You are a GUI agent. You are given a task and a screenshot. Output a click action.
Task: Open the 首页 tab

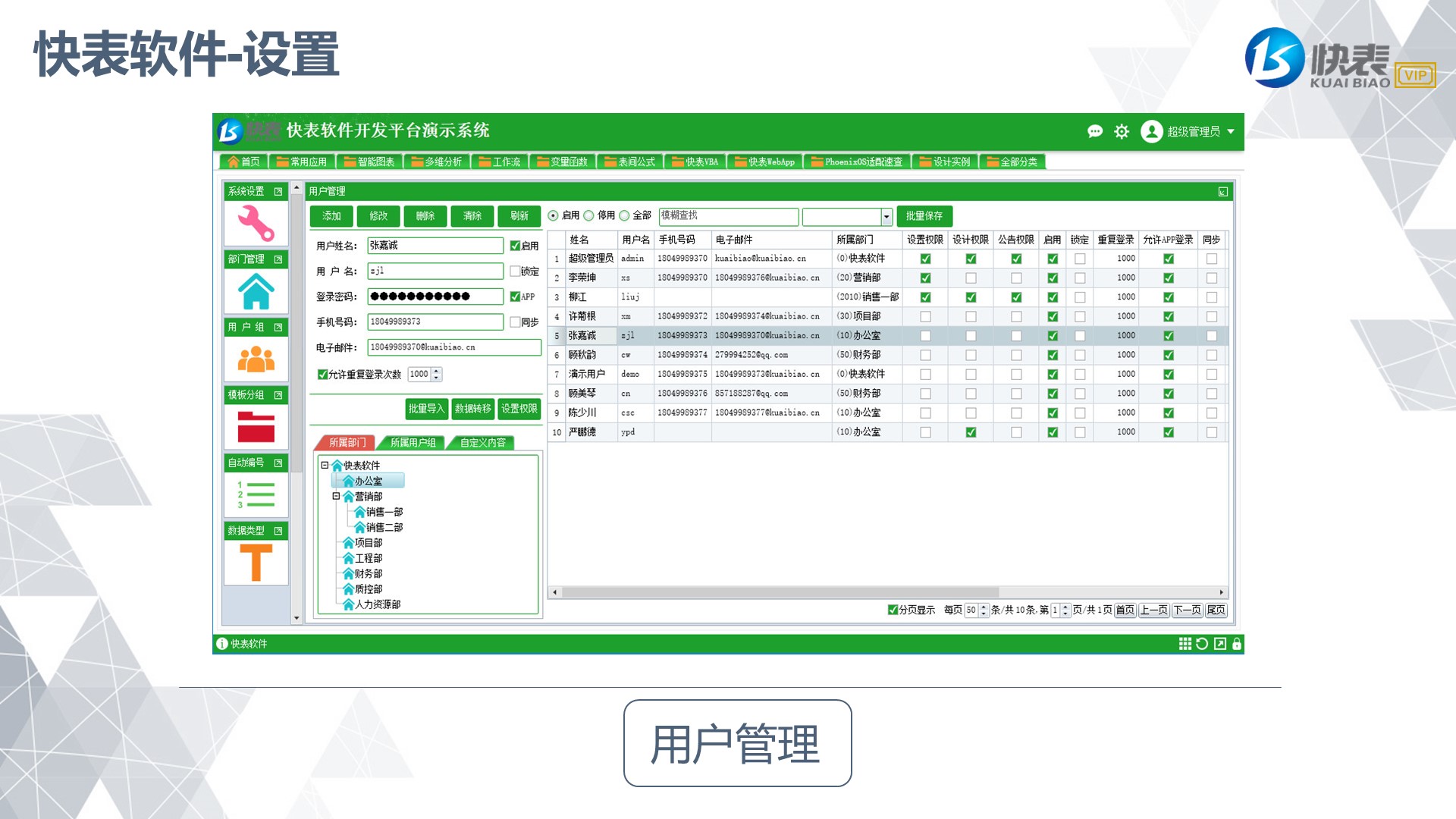coord(243,162)
